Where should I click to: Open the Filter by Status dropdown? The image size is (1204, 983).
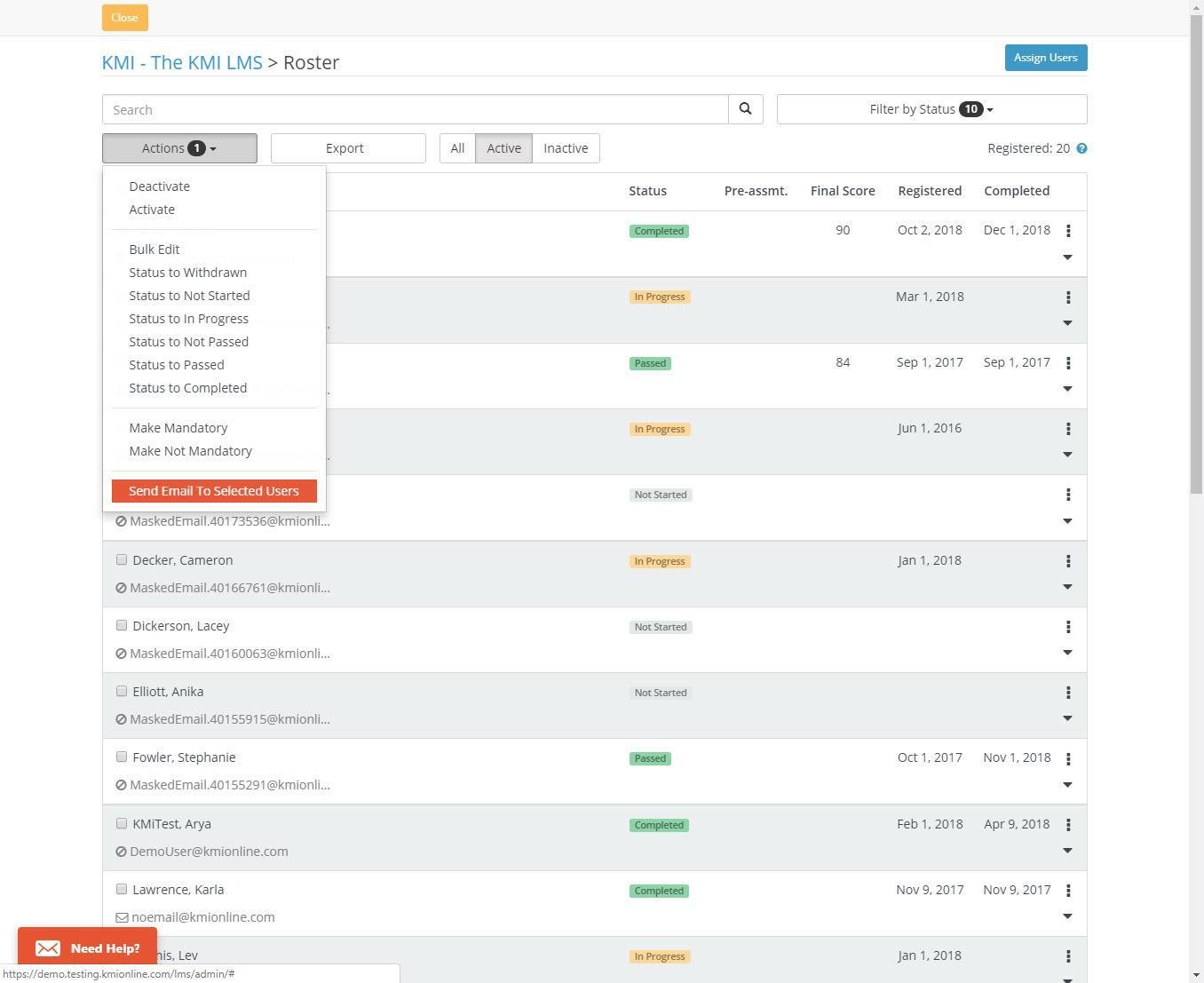931,109
